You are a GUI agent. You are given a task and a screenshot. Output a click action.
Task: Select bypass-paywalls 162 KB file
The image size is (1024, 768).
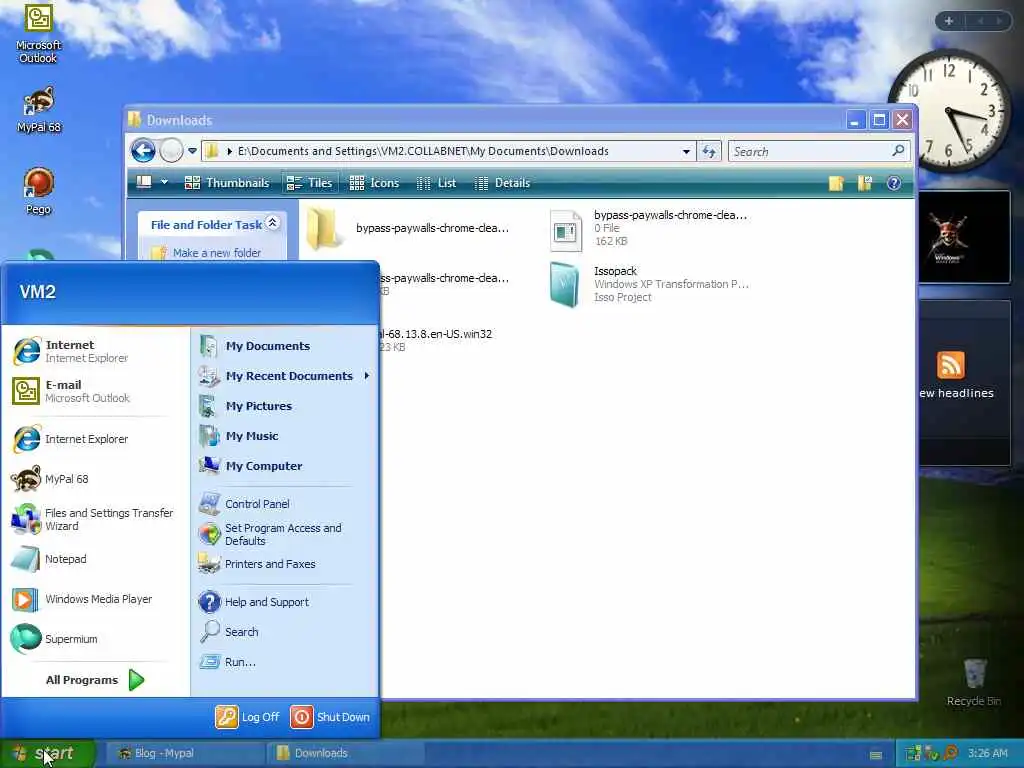[648, 229]
